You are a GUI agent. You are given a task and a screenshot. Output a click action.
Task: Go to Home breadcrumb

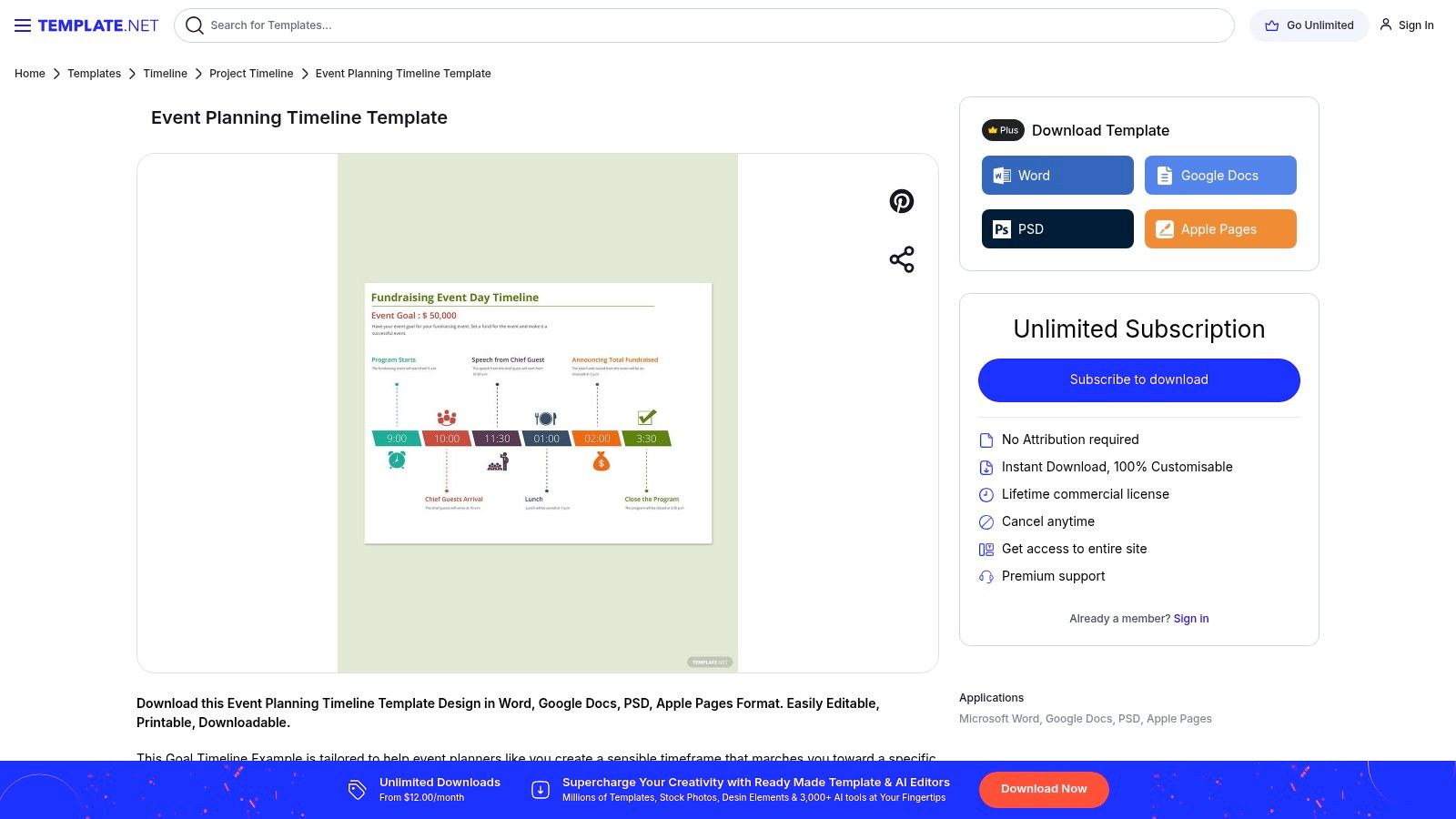(30, 74)
